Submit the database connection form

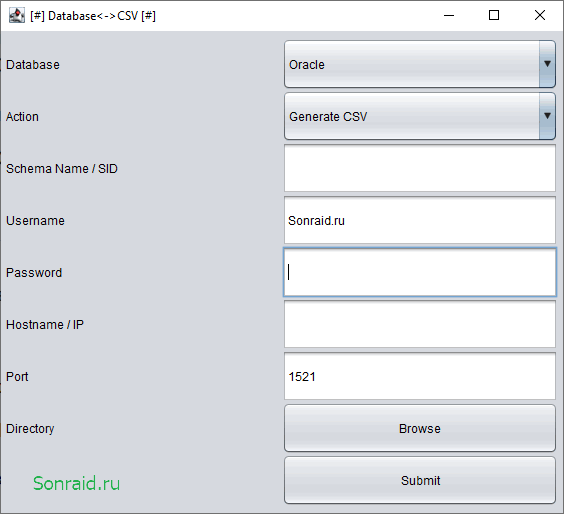coord(420,480)
